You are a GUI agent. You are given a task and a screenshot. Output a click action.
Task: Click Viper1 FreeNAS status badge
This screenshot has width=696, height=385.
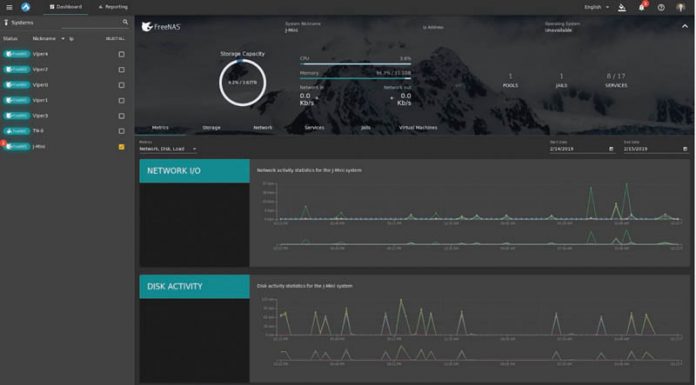[x=16, y=100]
